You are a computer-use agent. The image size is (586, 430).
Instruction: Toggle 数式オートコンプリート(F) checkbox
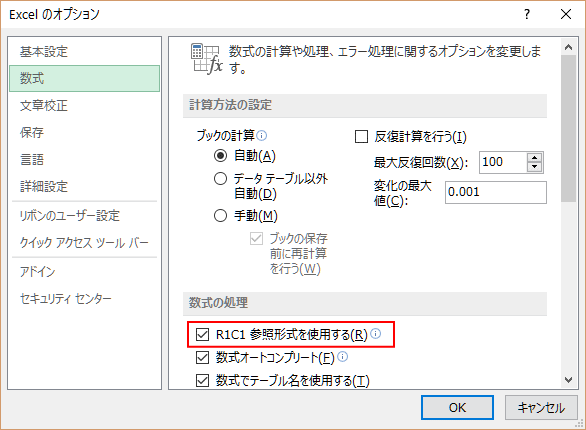tap(202, 358)
